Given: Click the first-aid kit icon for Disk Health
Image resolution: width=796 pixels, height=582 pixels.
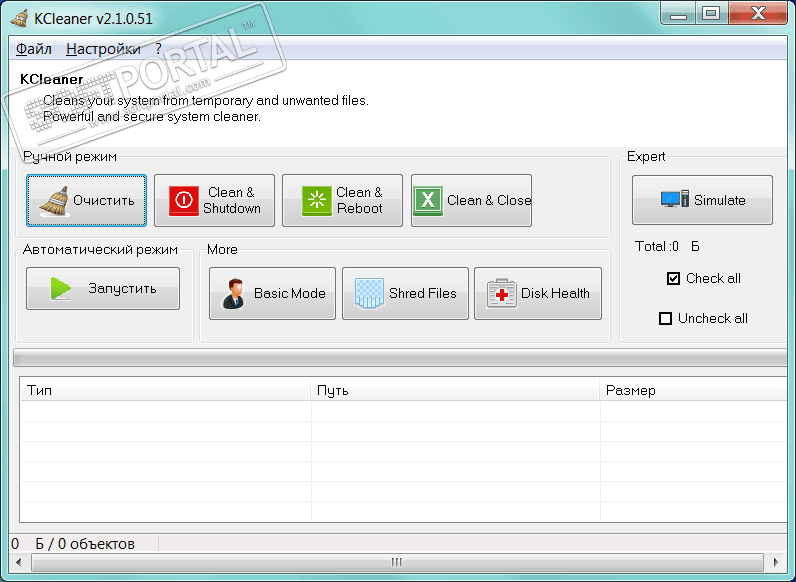Looking at the screenshot, I should [502, 294].
